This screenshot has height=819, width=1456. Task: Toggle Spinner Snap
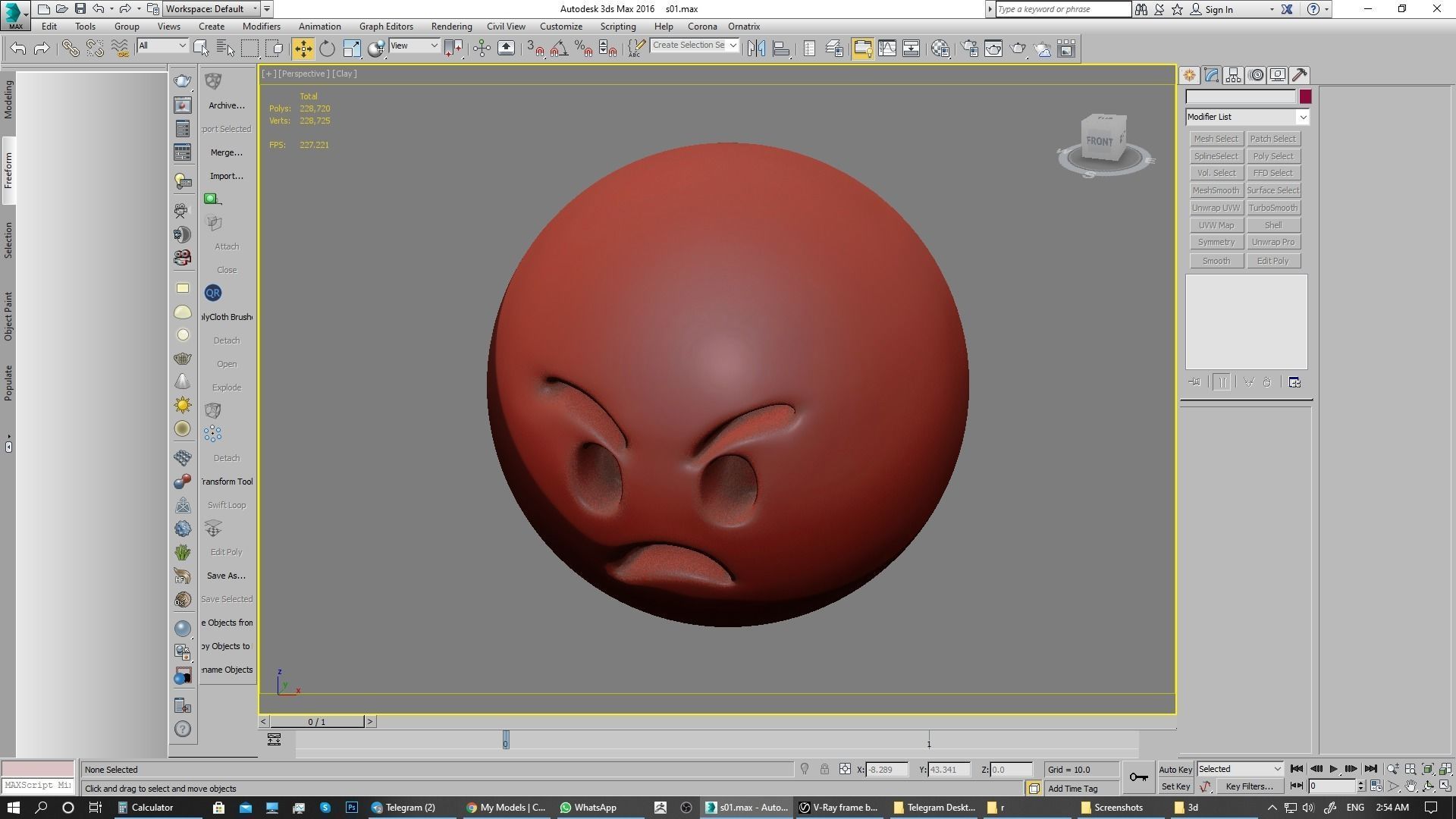click(607, 49)
